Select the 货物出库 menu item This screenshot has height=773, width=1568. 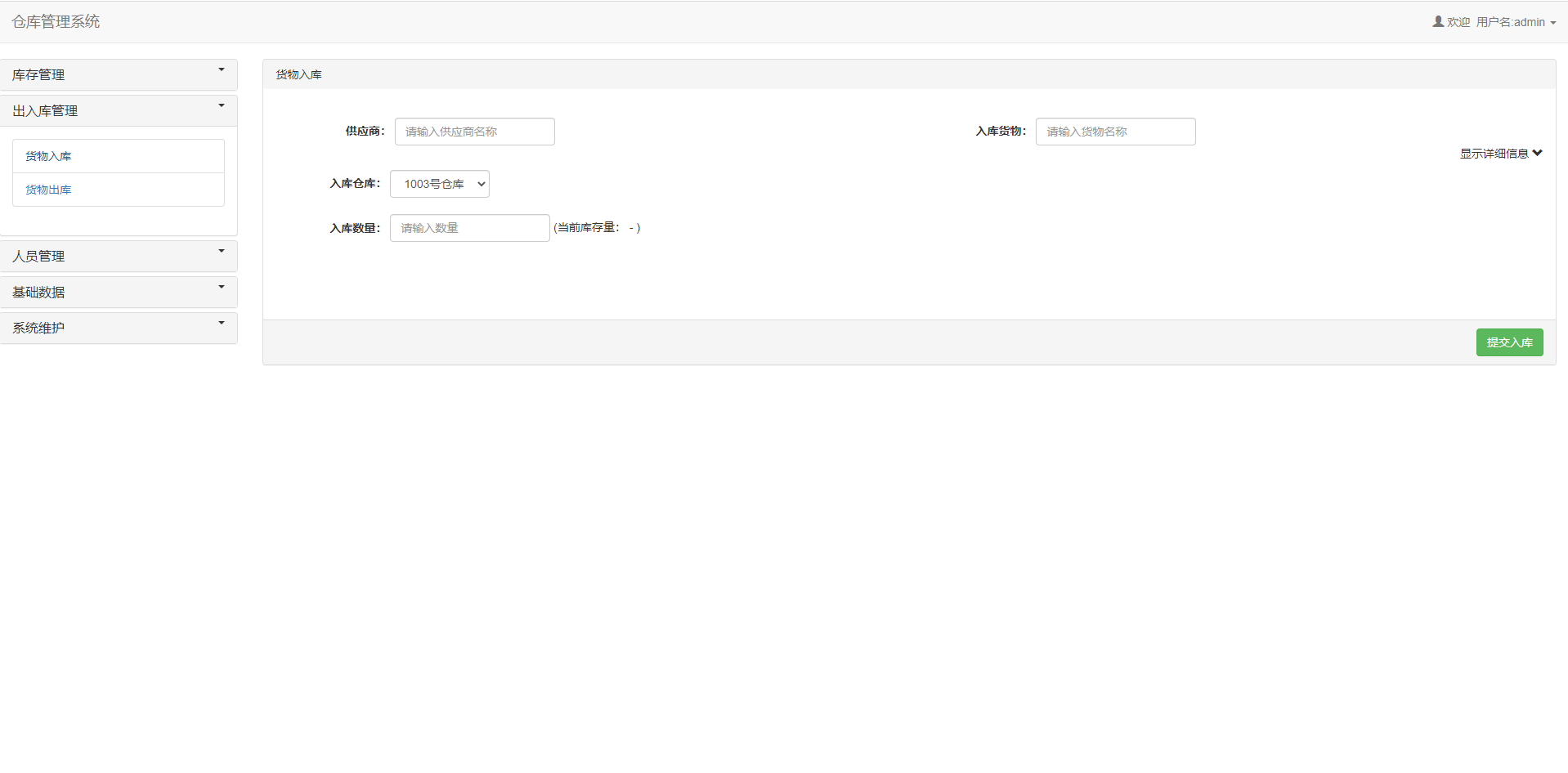pyautogui.click(x=119, y=190)
